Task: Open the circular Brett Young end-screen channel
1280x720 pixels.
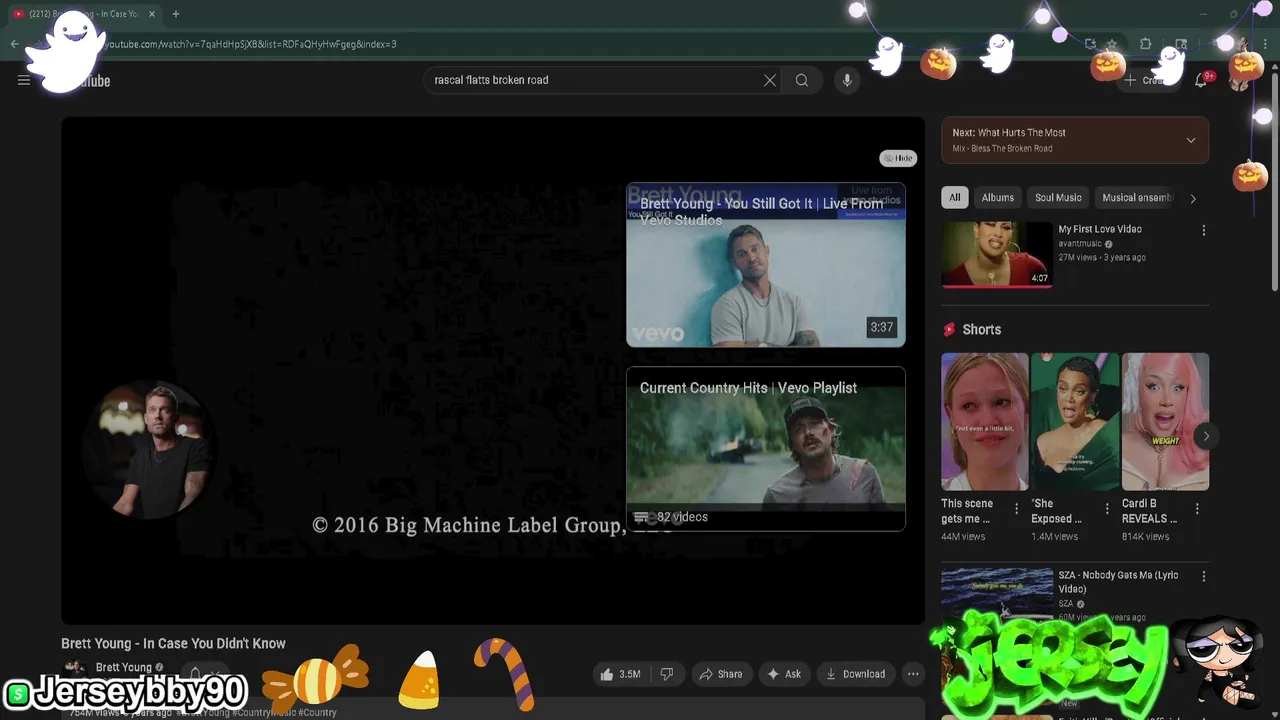Action: (150, 449)
